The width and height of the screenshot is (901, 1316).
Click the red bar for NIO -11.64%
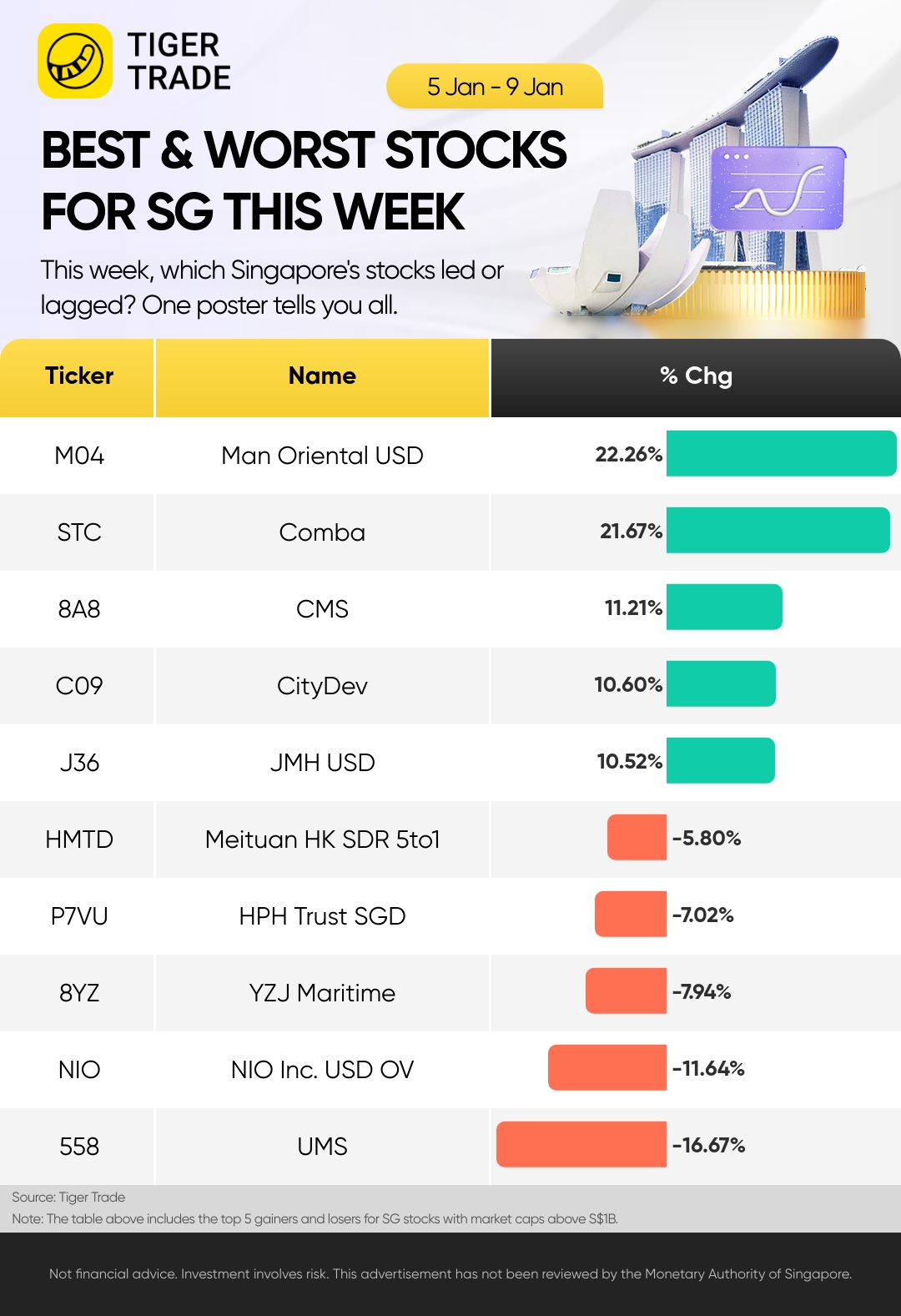[x=607, y=1067]
